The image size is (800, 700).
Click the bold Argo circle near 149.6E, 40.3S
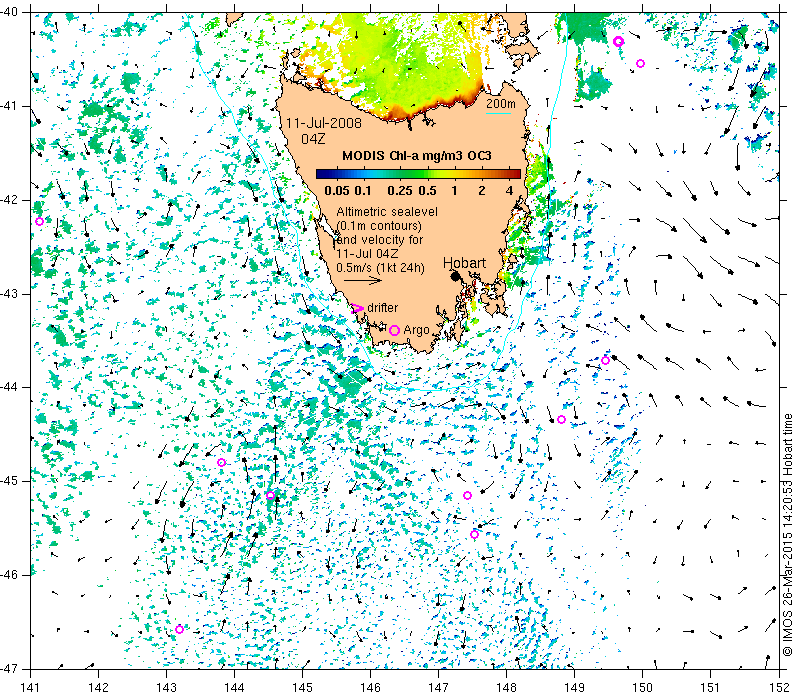tap(618, 41)
